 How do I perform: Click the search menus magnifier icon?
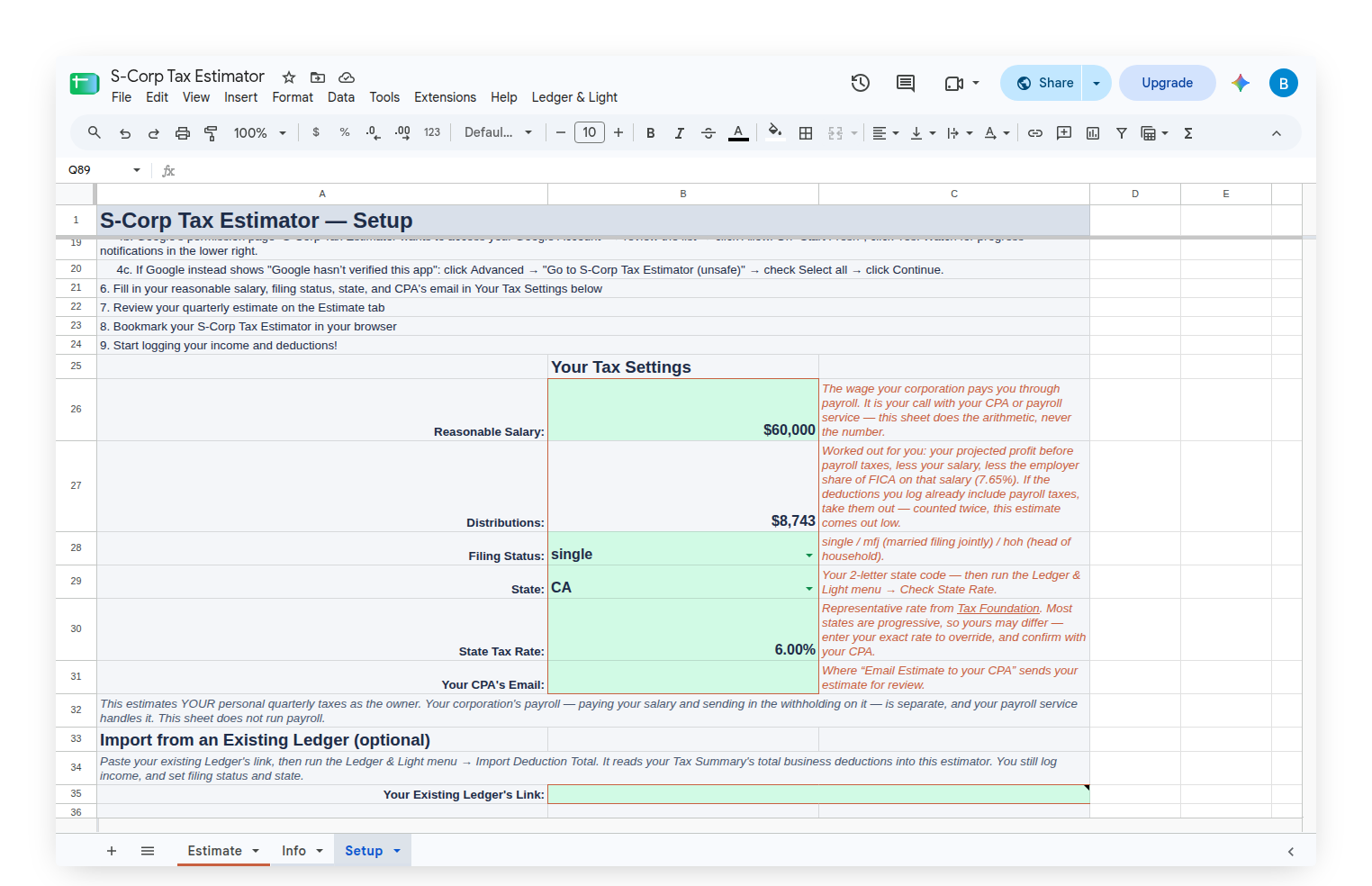coord(95,133)
